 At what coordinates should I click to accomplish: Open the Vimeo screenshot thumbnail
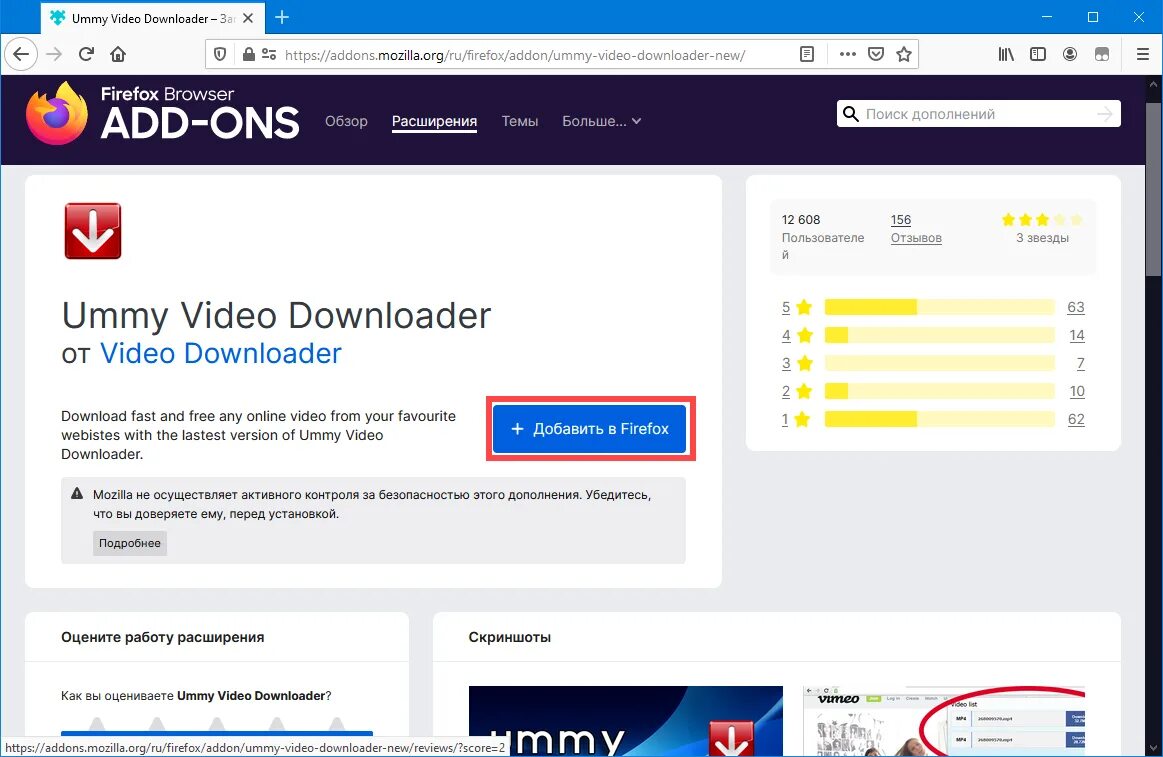943,721
